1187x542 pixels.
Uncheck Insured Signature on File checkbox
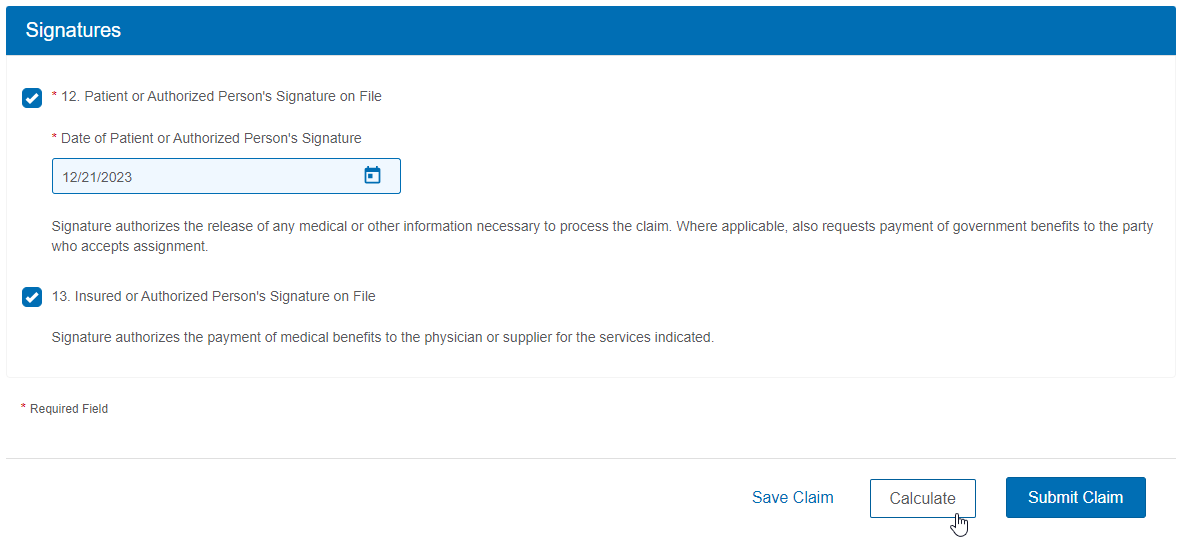32,297
